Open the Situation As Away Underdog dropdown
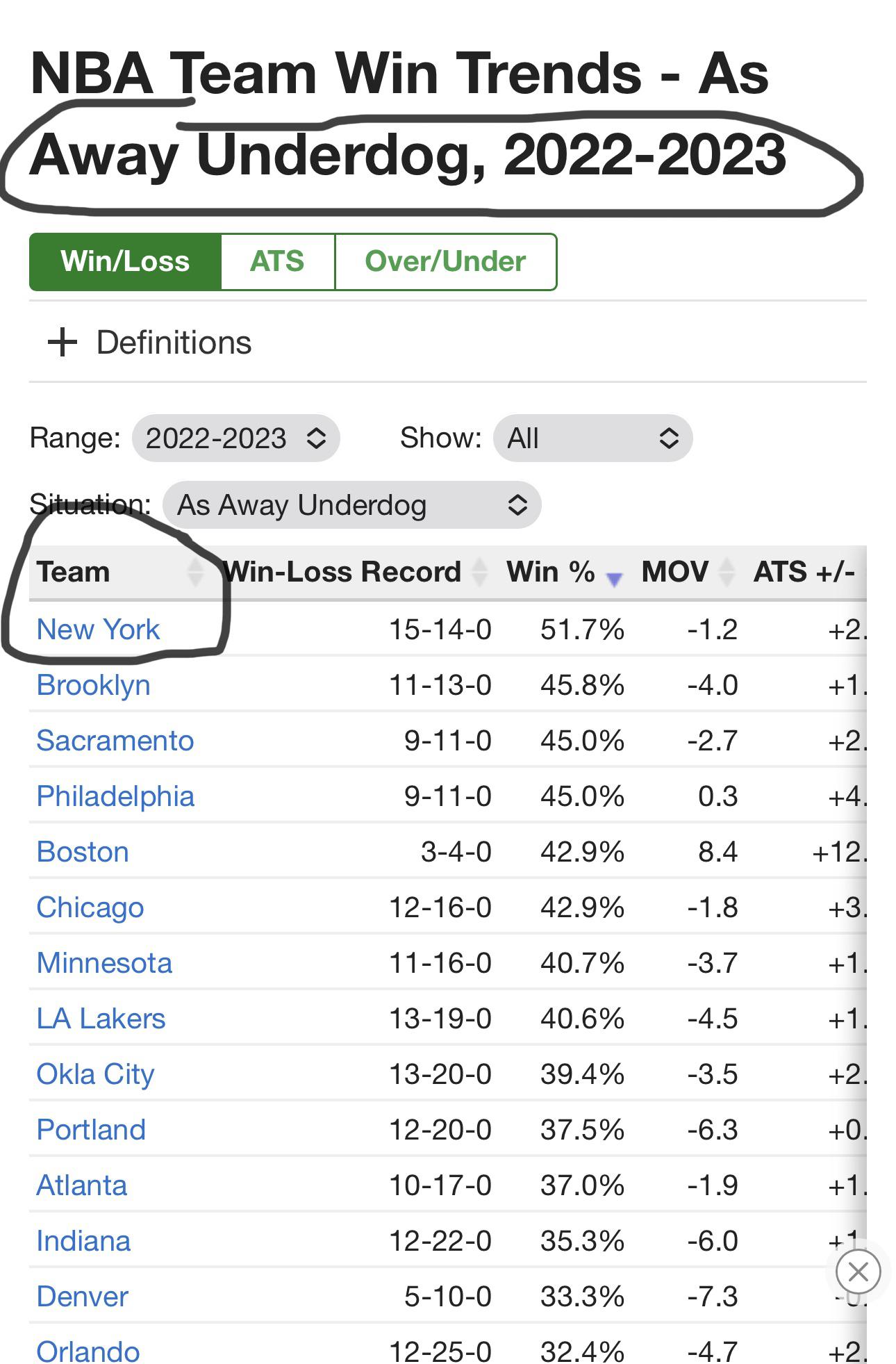 point(351,505)
